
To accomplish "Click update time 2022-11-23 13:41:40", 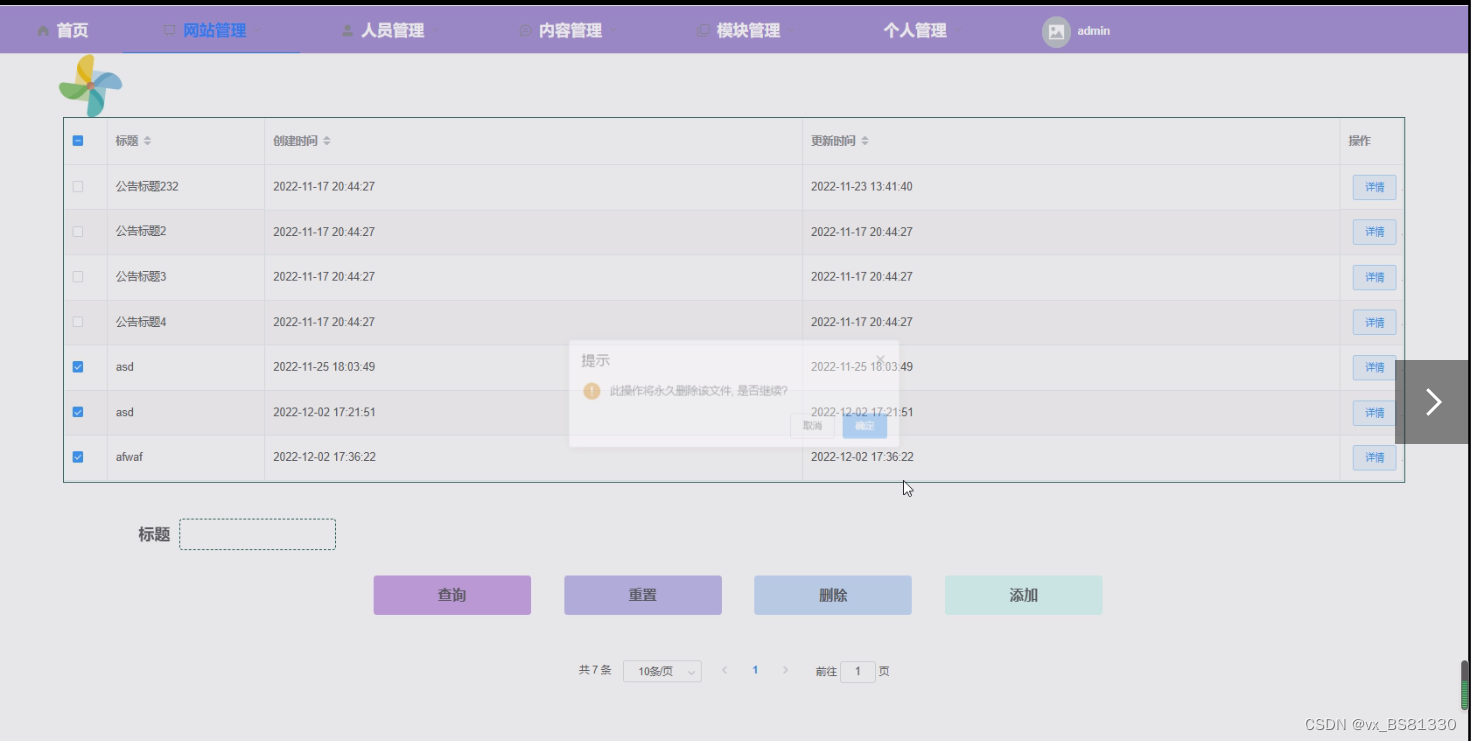I will [862, 187].
